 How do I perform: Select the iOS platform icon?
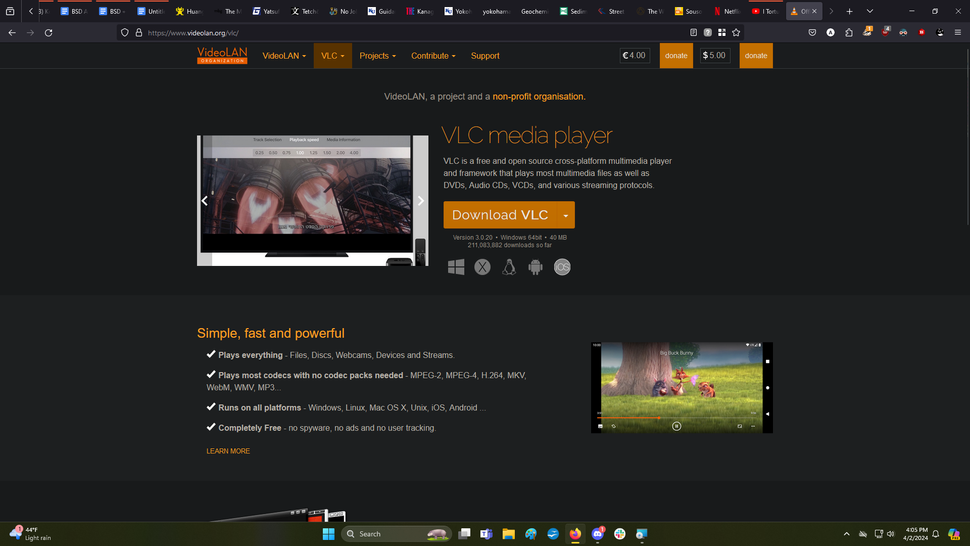pyautogui.click(x=562, y=267)
